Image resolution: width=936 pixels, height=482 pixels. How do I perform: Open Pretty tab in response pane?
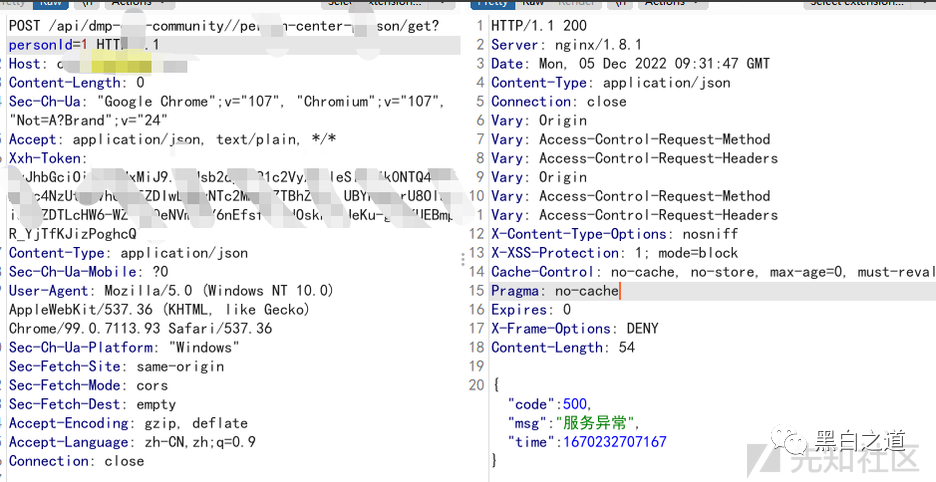491,3
